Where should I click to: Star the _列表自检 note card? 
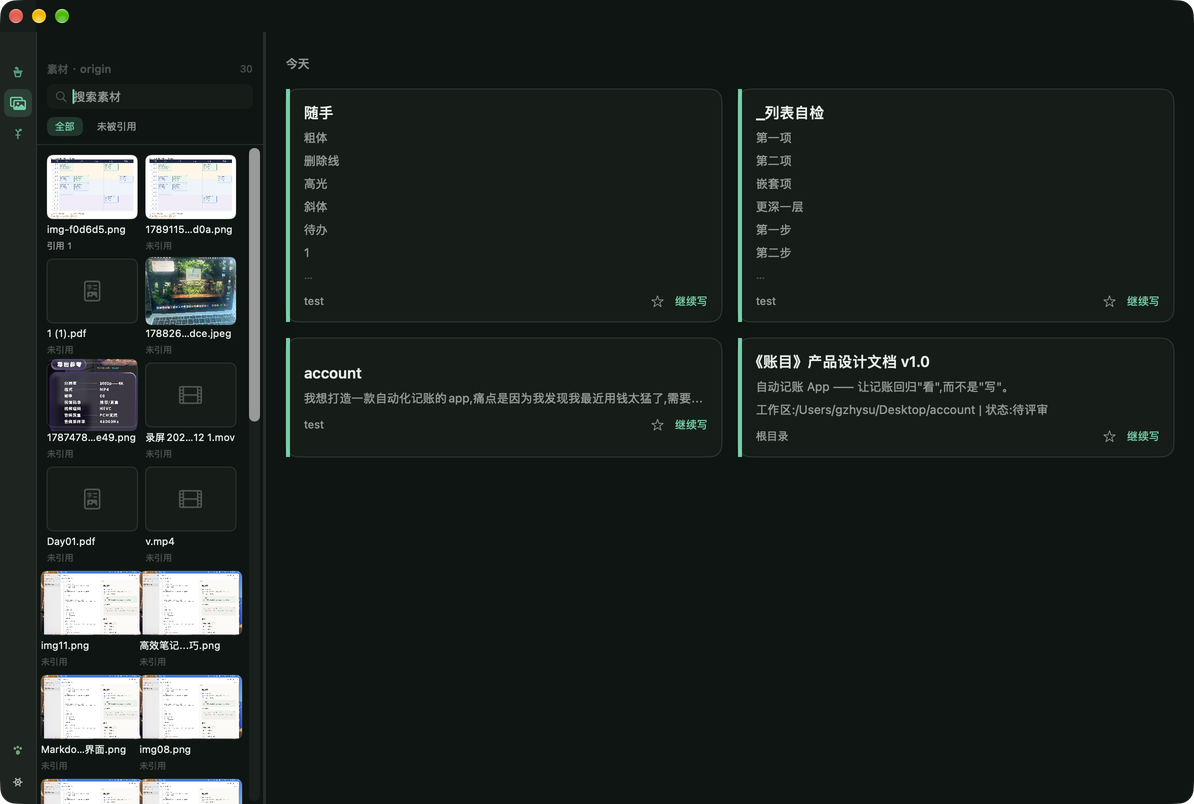tap(1109, 302)
